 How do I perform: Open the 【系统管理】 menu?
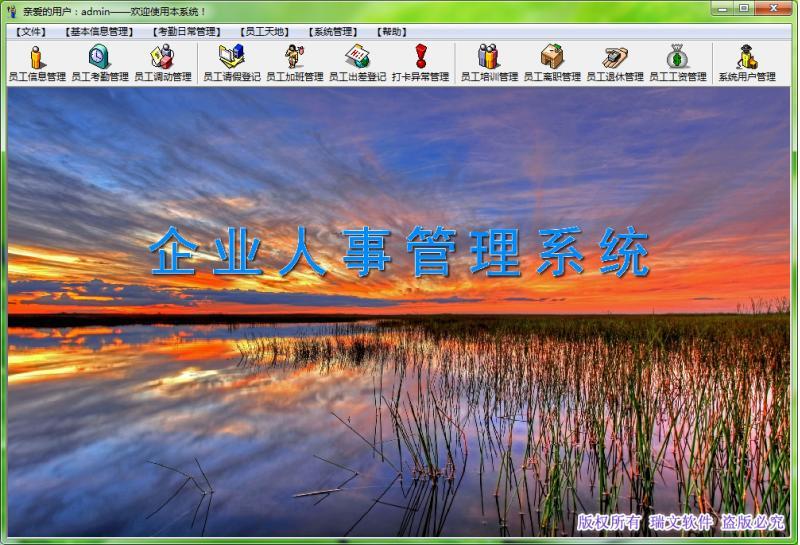tap(333, 32)
